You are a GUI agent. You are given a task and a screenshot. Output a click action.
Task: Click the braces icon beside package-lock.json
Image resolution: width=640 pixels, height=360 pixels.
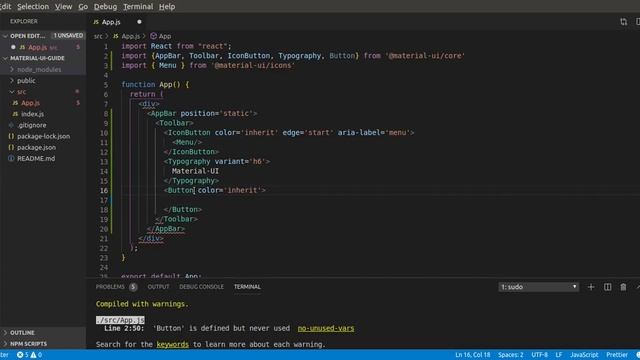[11, 136]
